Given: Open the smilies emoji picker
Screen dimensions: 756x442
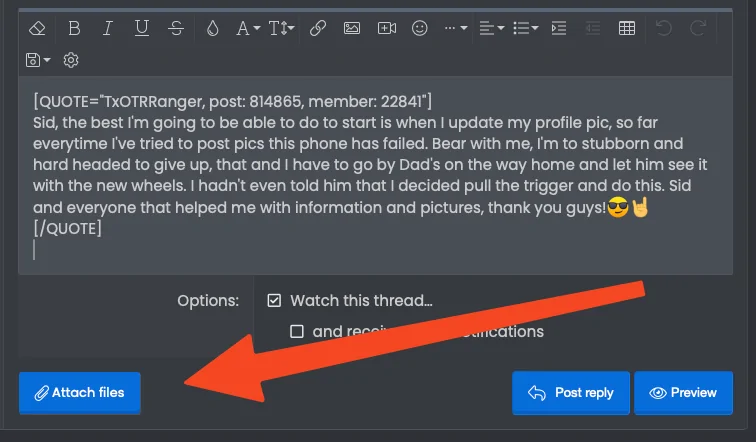Looking at the screenshot, I should pyautogui.click(x=419, y=28).
